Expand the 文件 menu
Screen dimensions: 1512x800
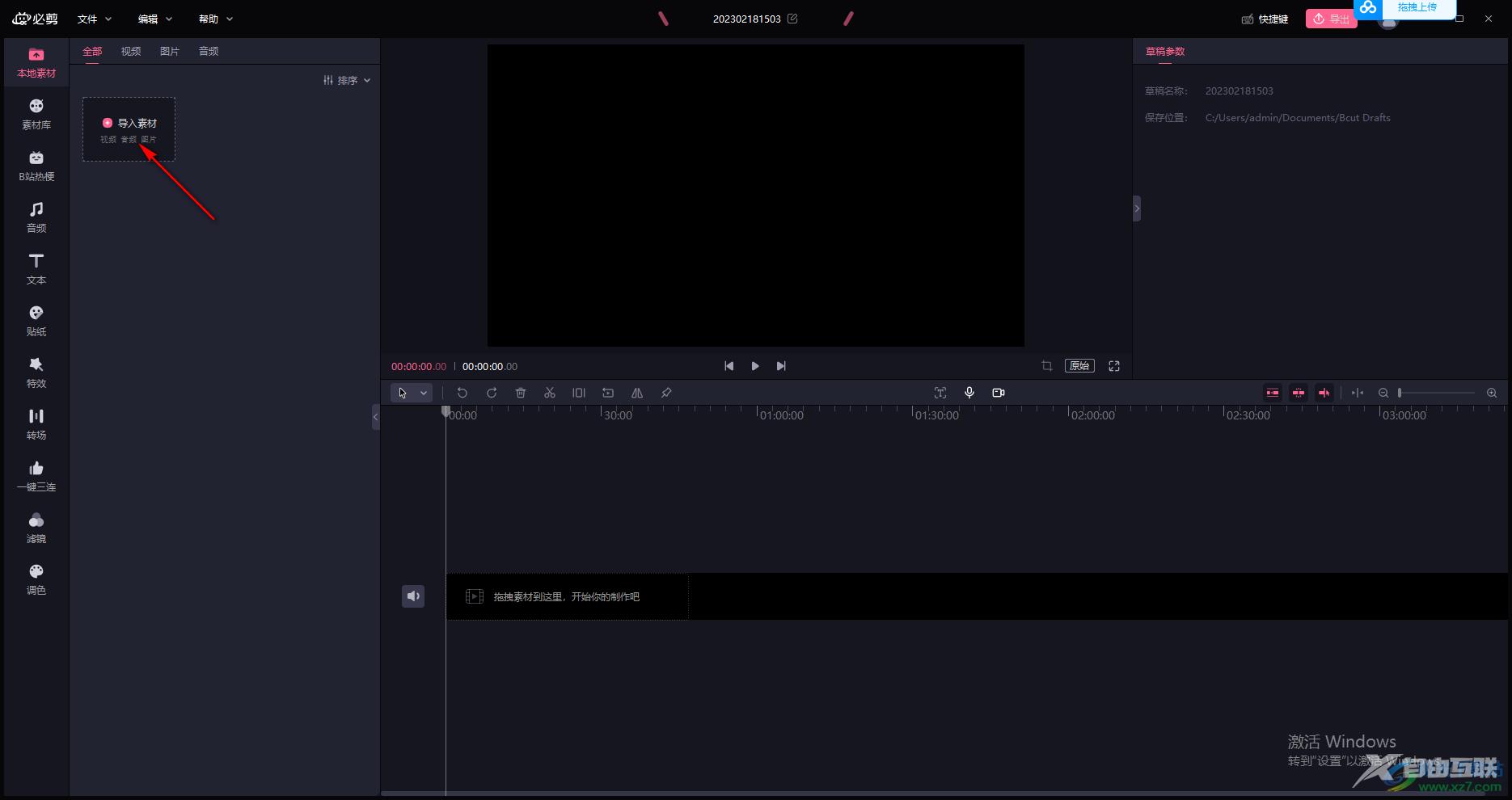tap(95, 19)
